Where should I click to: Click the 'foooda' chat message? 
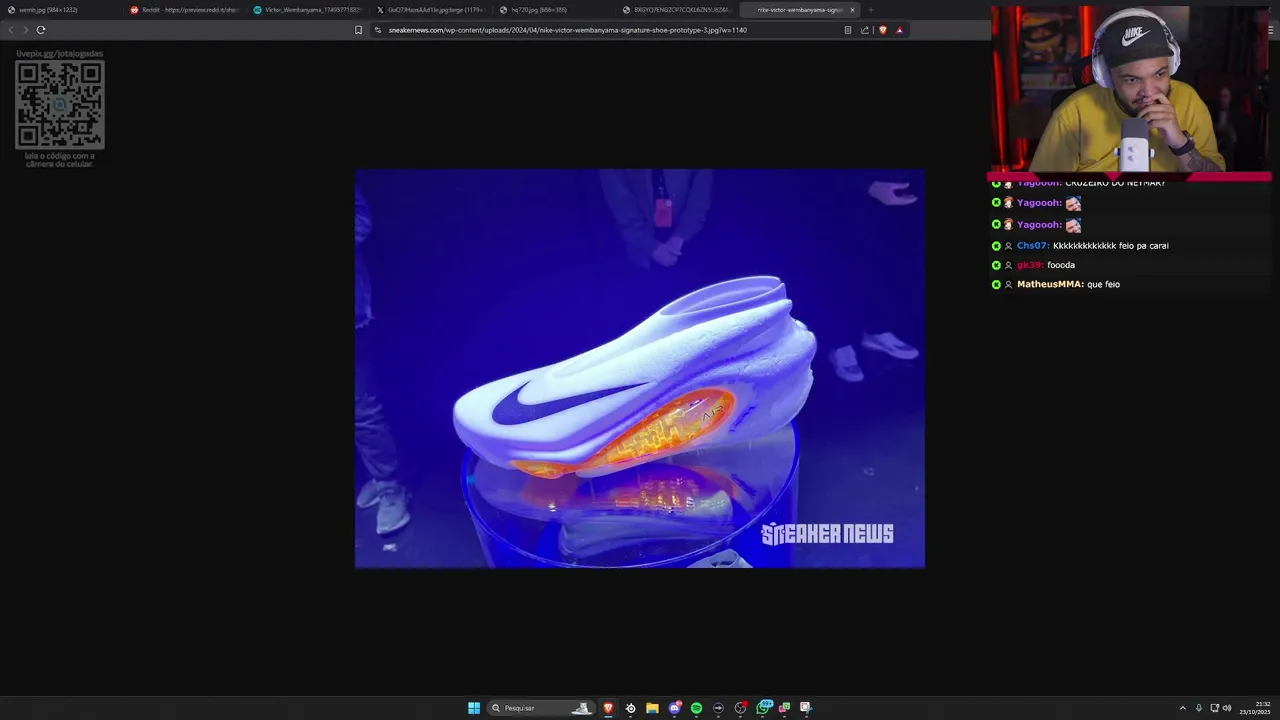[1061, 265]
